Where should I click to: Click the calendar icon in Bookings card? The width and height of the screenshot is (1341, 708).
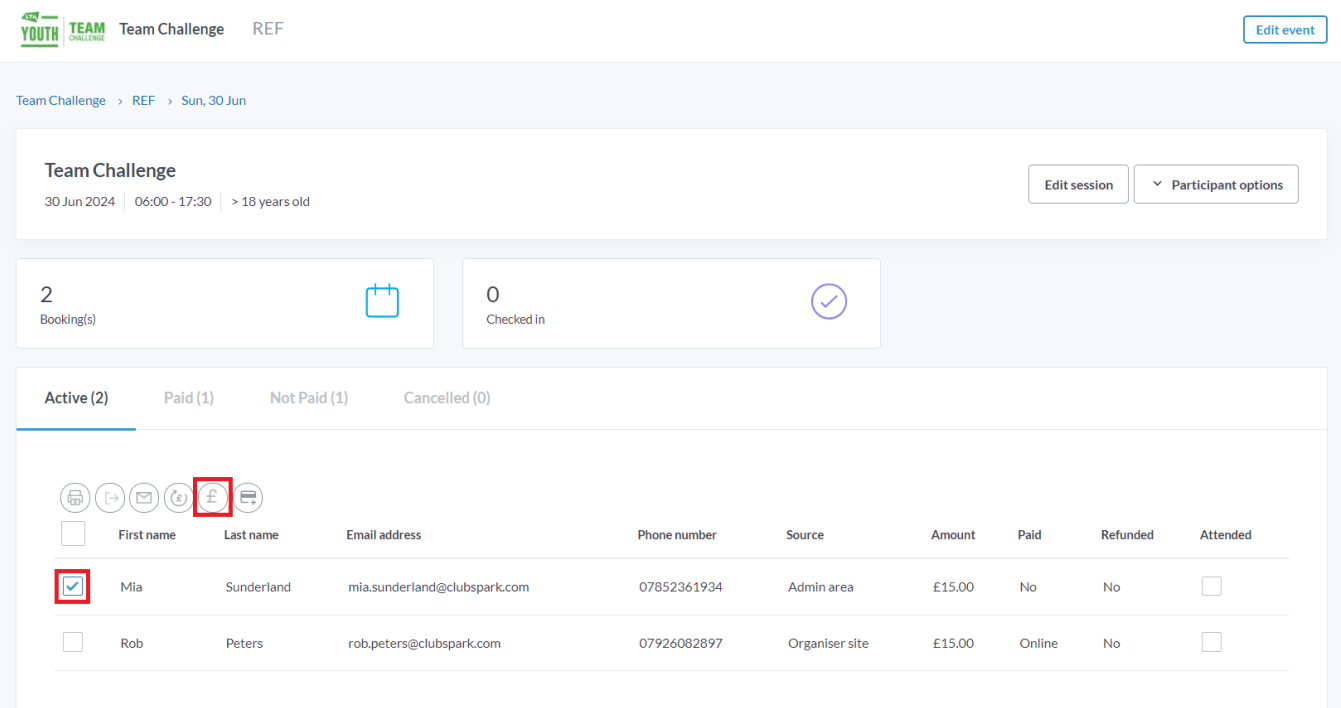coord(382,302)
